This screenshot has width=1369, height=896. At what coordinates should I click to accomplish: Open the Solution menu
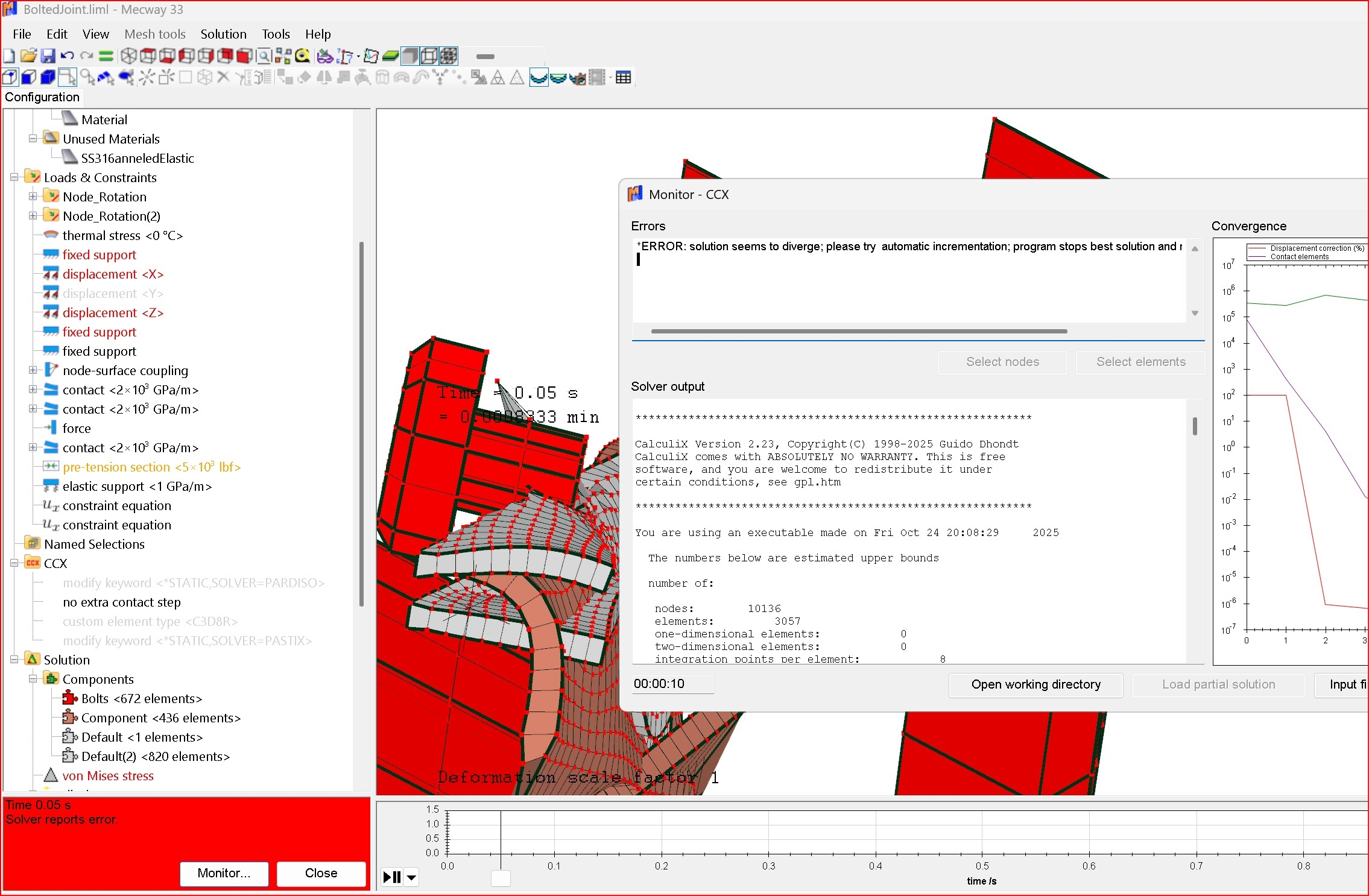(223, 34)
